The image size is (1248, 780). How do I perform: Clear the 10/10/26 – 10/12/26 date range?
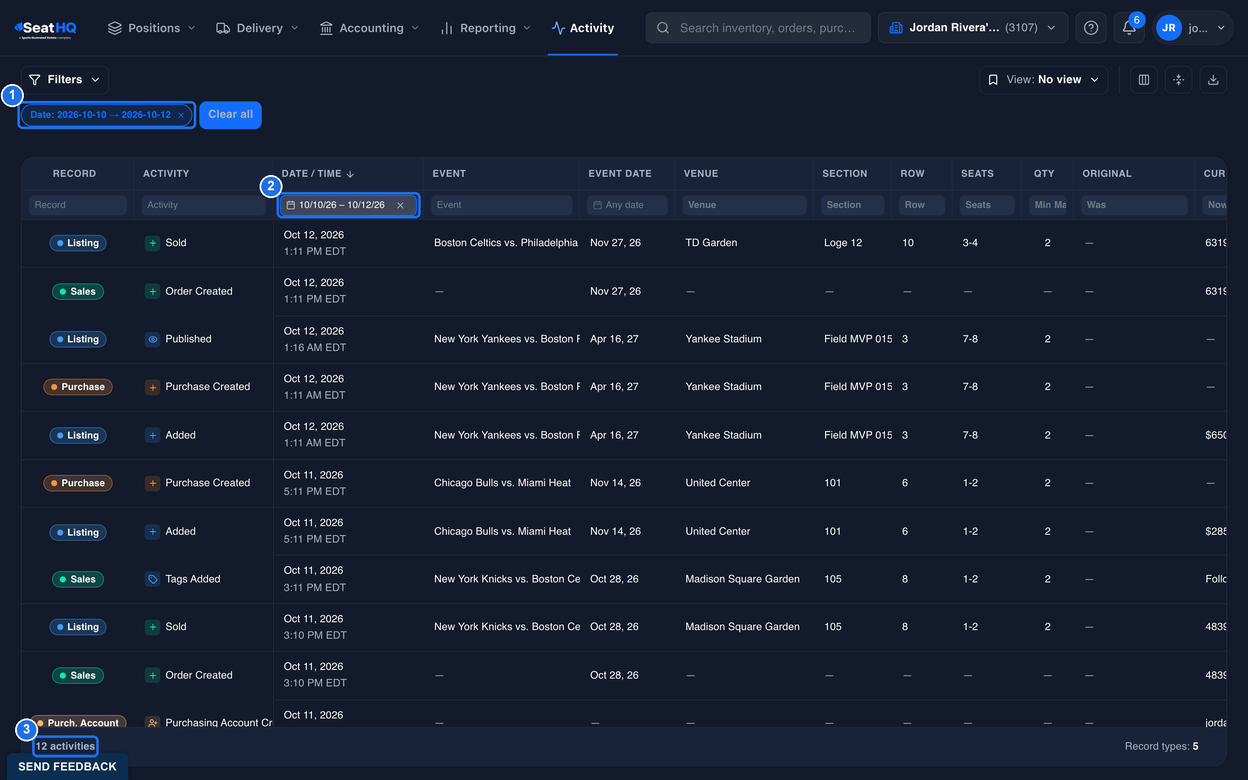(x=400, y=205)
